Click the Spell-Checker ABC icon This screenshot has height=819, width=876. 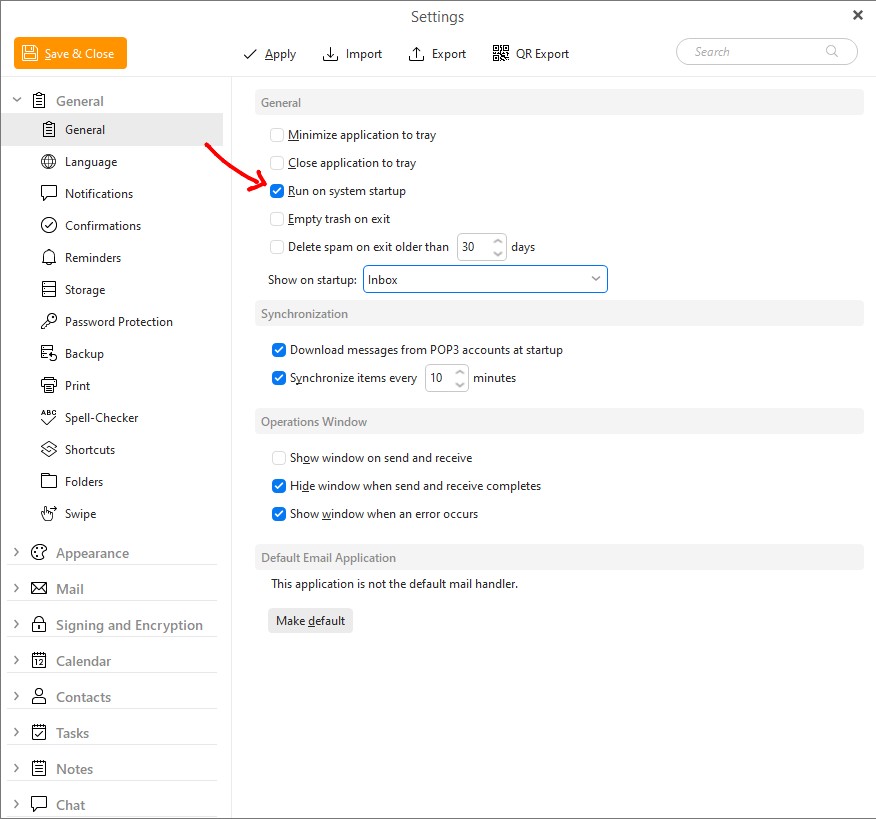(48, 418)
